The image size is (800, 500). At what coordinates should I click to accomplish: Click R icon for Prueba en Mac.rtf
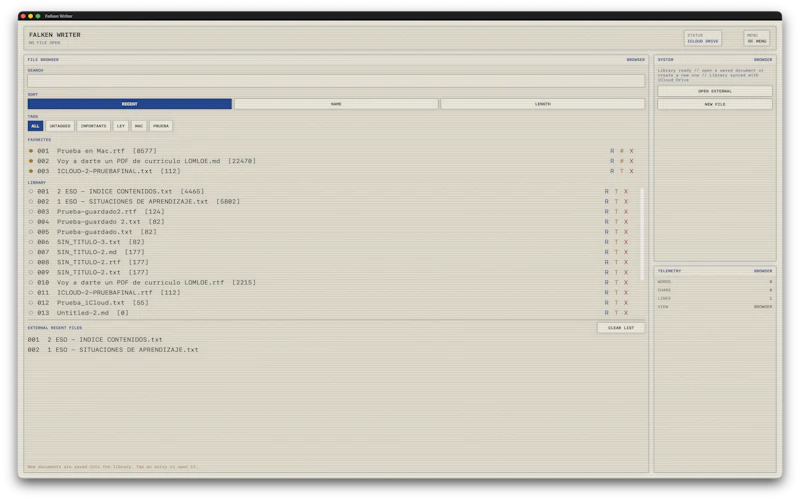[612, 151]
